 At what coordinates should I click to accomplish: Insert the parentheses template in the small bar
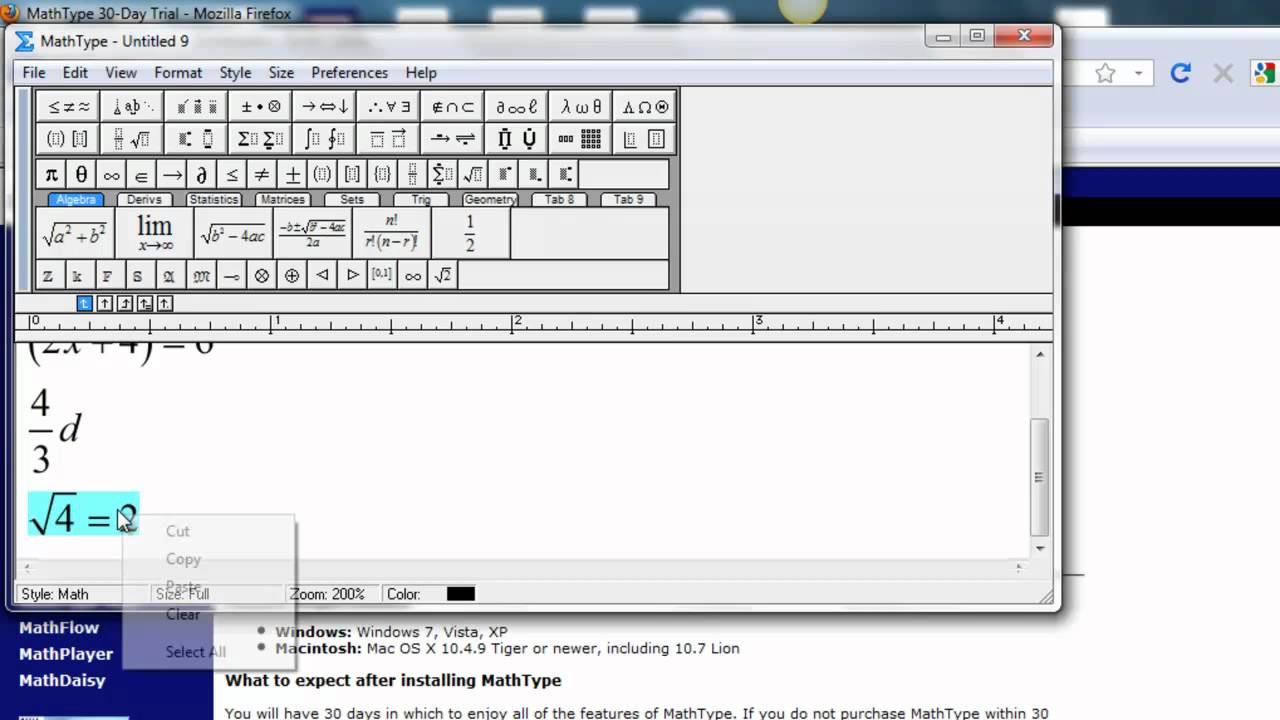click(321, 174)
